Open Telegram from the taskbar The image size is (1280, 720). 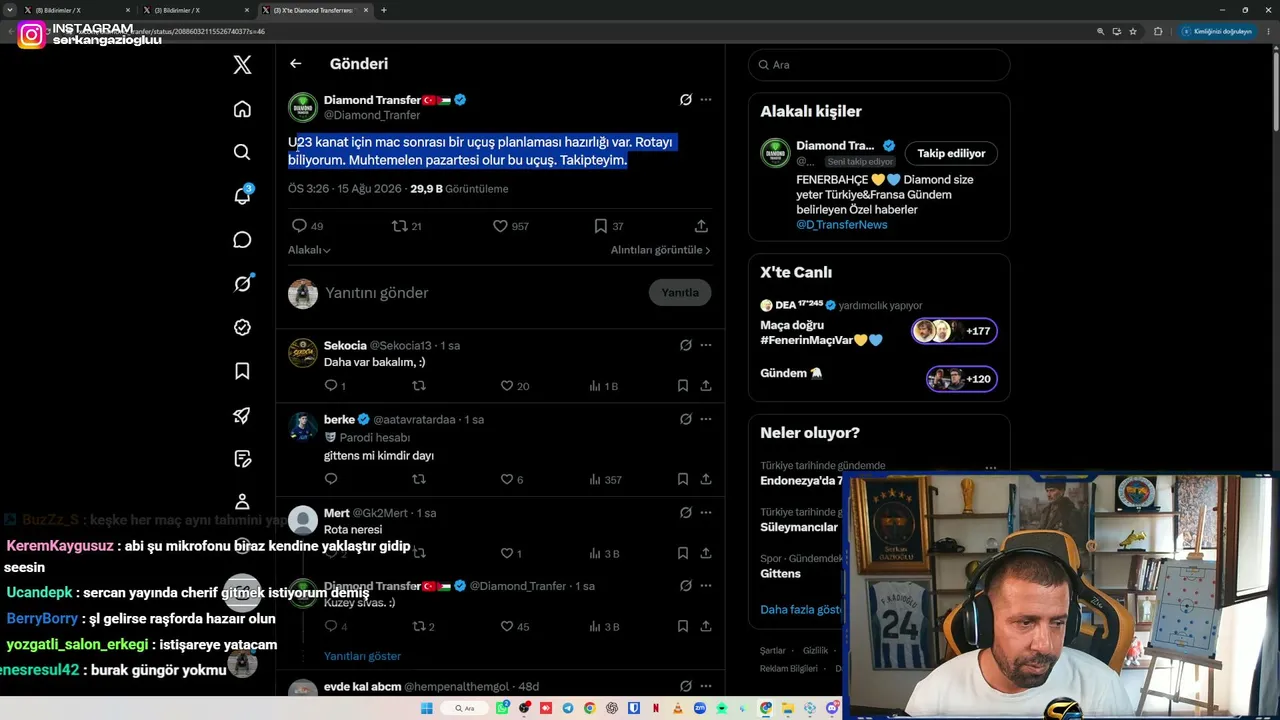point(568,708)
